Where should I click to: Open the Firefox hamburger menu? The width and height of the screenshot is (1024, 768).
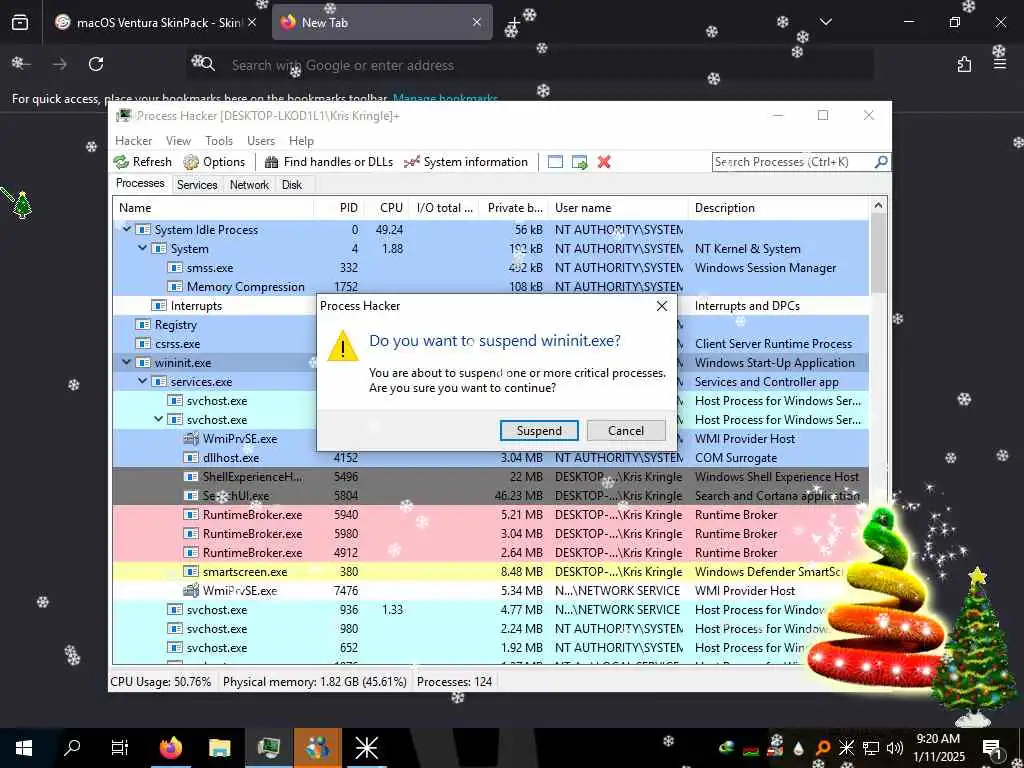click(x=1000, y=64)
